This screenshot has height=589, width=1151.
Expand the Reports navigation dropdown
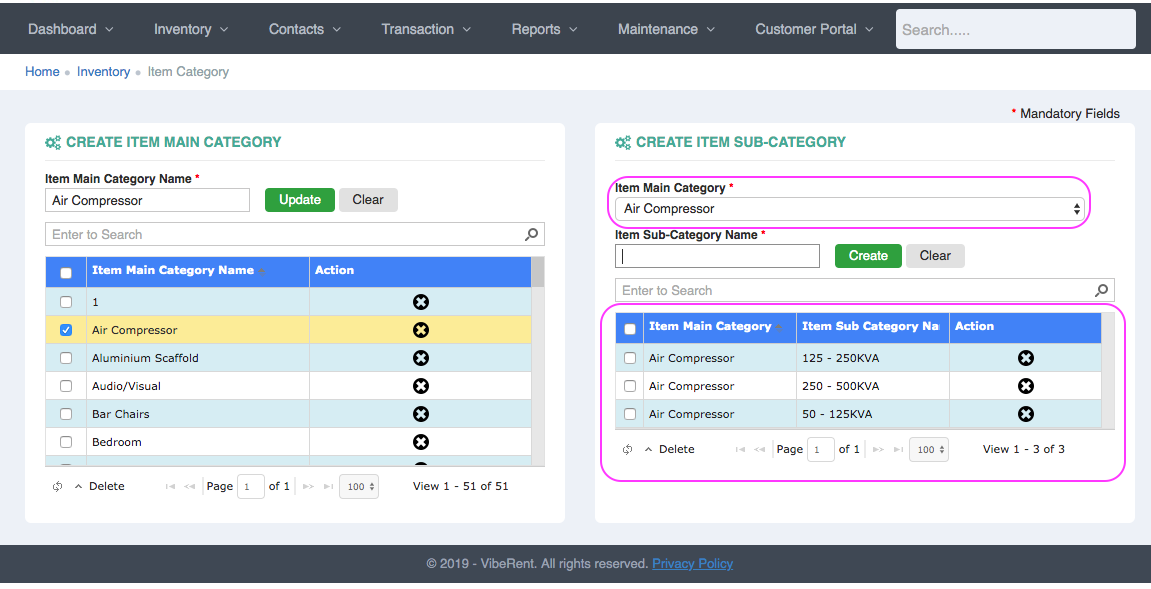[543, 29]
